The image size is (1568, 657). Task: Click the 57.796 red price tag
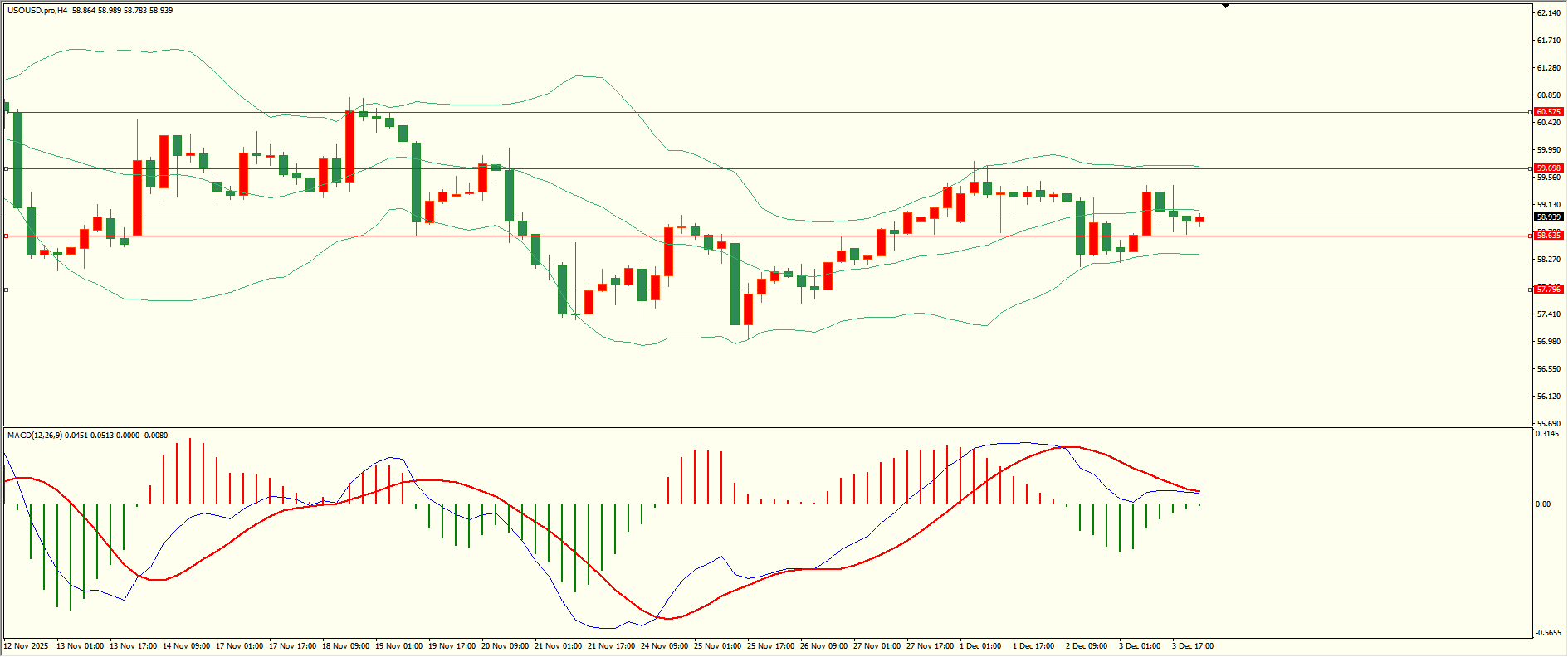point(1548,290)
